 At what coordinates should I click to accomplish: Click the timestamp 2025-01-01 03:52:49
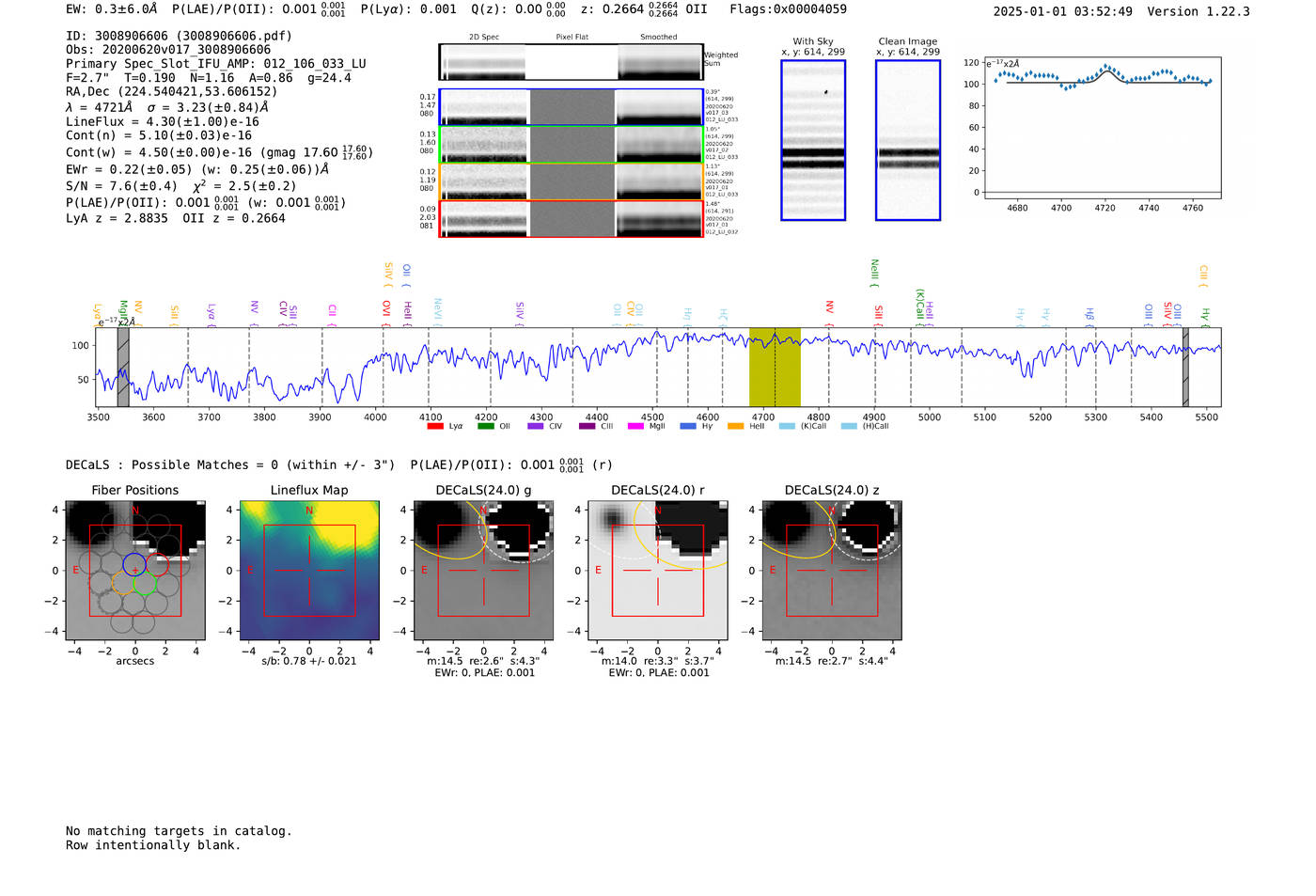pyautogui.click(x=1062, y=11)
